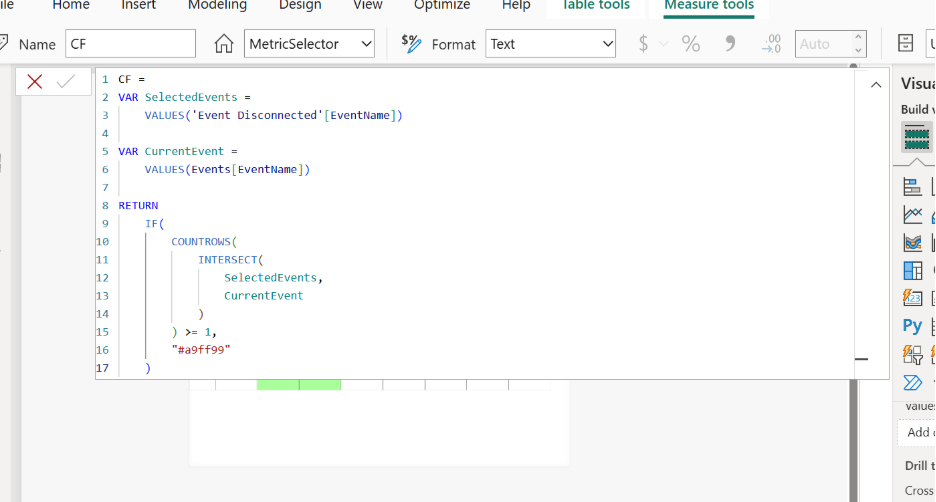Choose the line chart visual

tap(912, 215)
